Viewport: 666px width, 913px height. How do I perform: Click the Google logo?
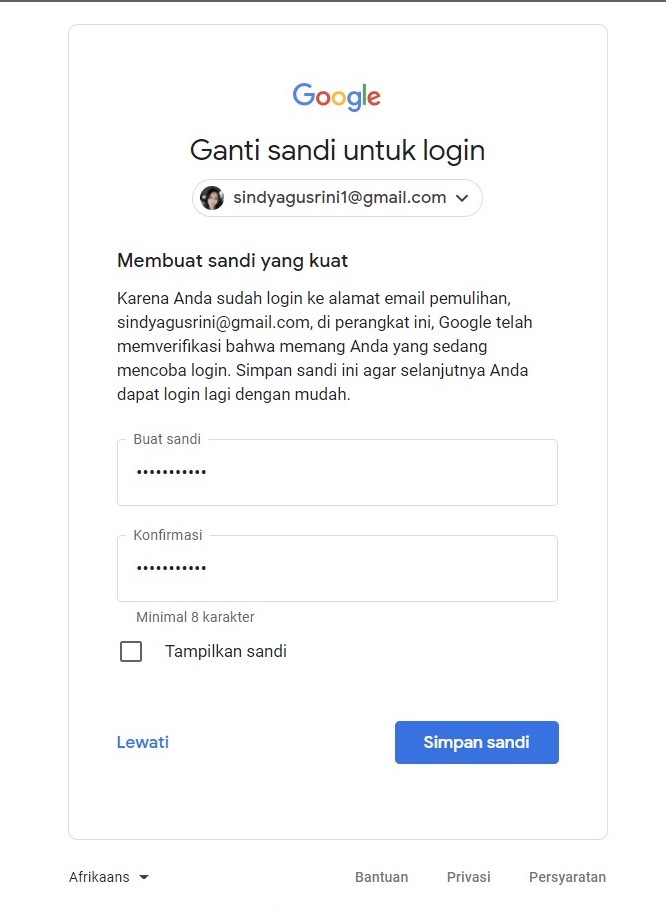pyautogui.click(x=336, y=97)
